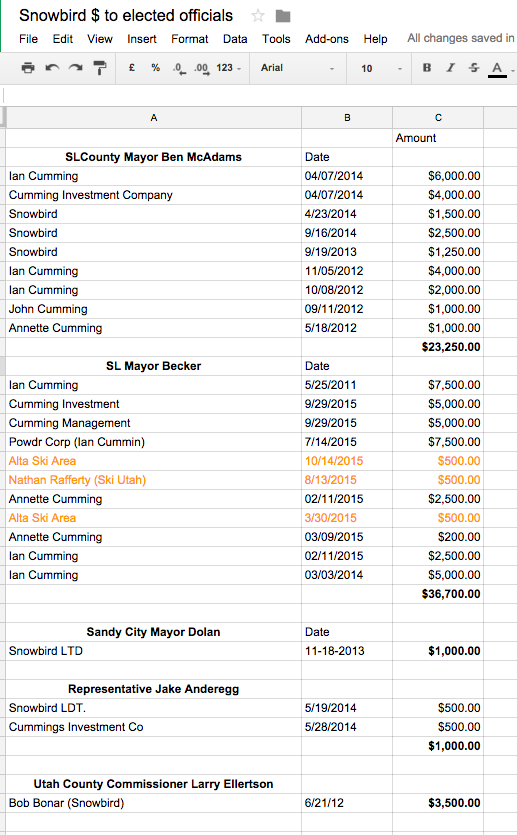Image resolution: width=517 pixels, height=835 pixels.
Task: Select the Paint format roller
Action: (x=100, y=68)
